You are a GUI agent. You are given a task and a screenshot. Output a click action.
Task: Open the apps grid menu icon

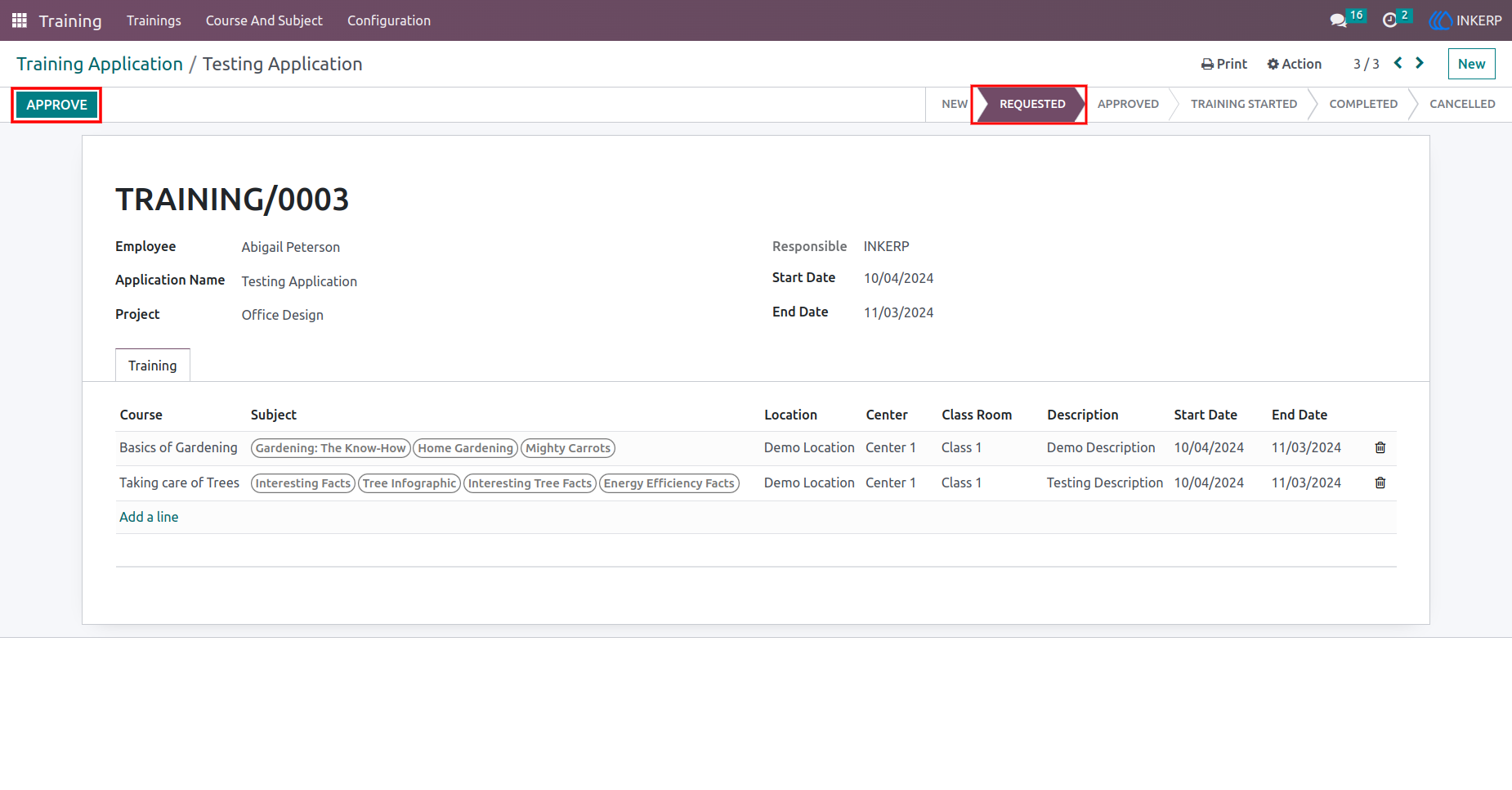click(20, 20)
